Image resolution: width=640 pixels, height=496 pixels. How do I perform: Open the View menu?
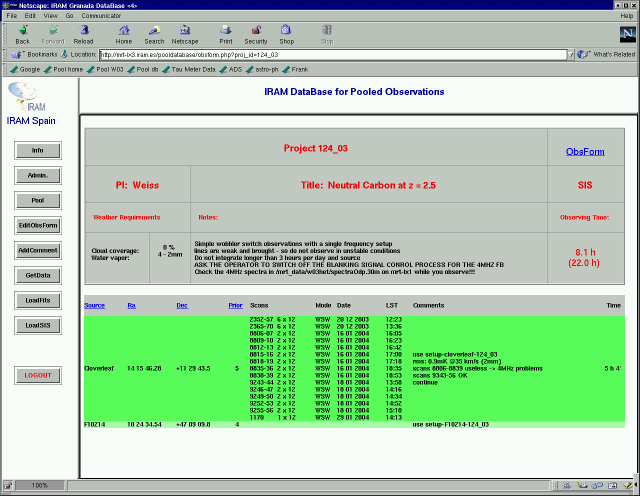pos(51,16)
